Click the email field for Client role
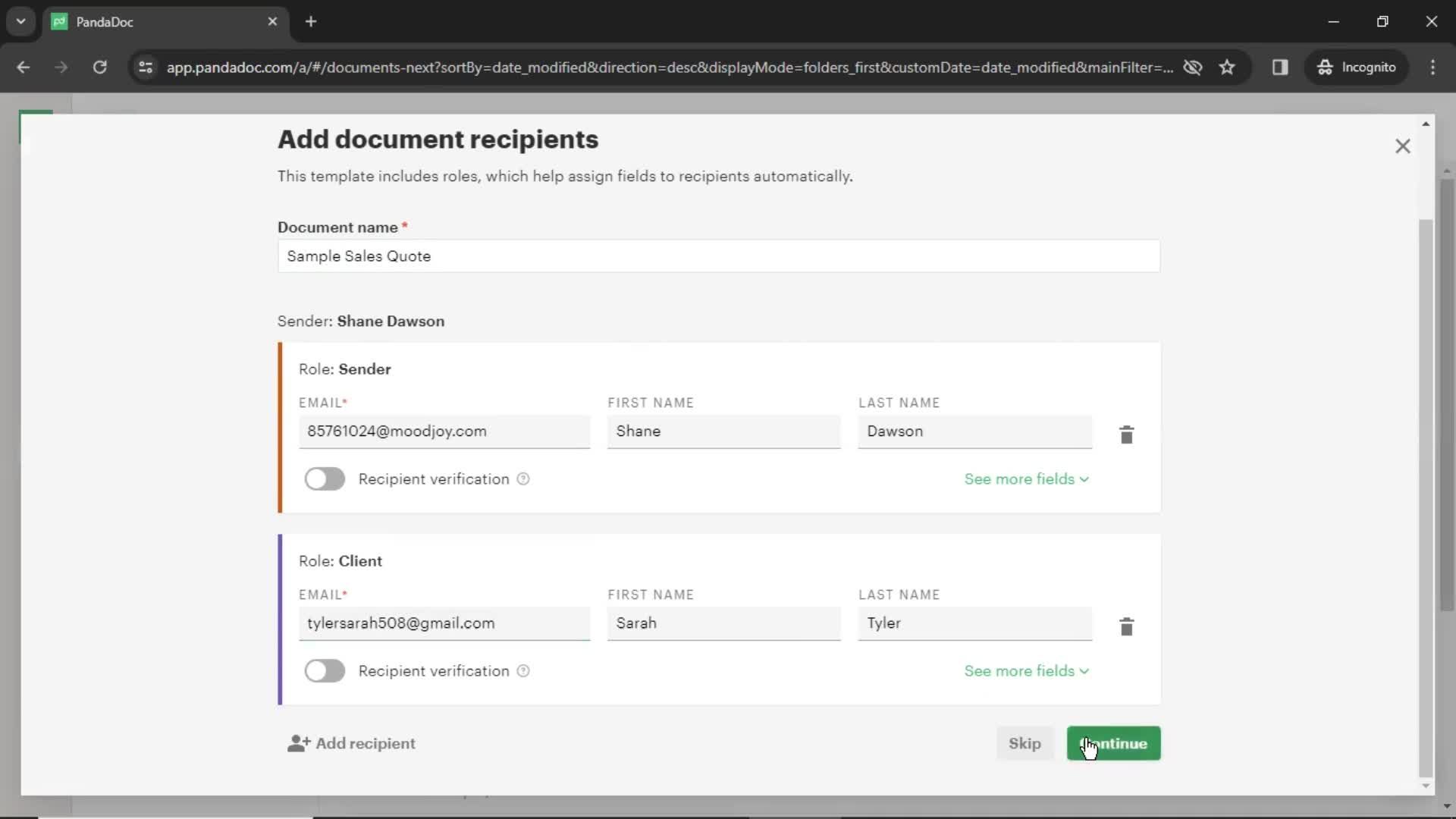Viewport: 1456px width, 819px height. pos(444,623)
